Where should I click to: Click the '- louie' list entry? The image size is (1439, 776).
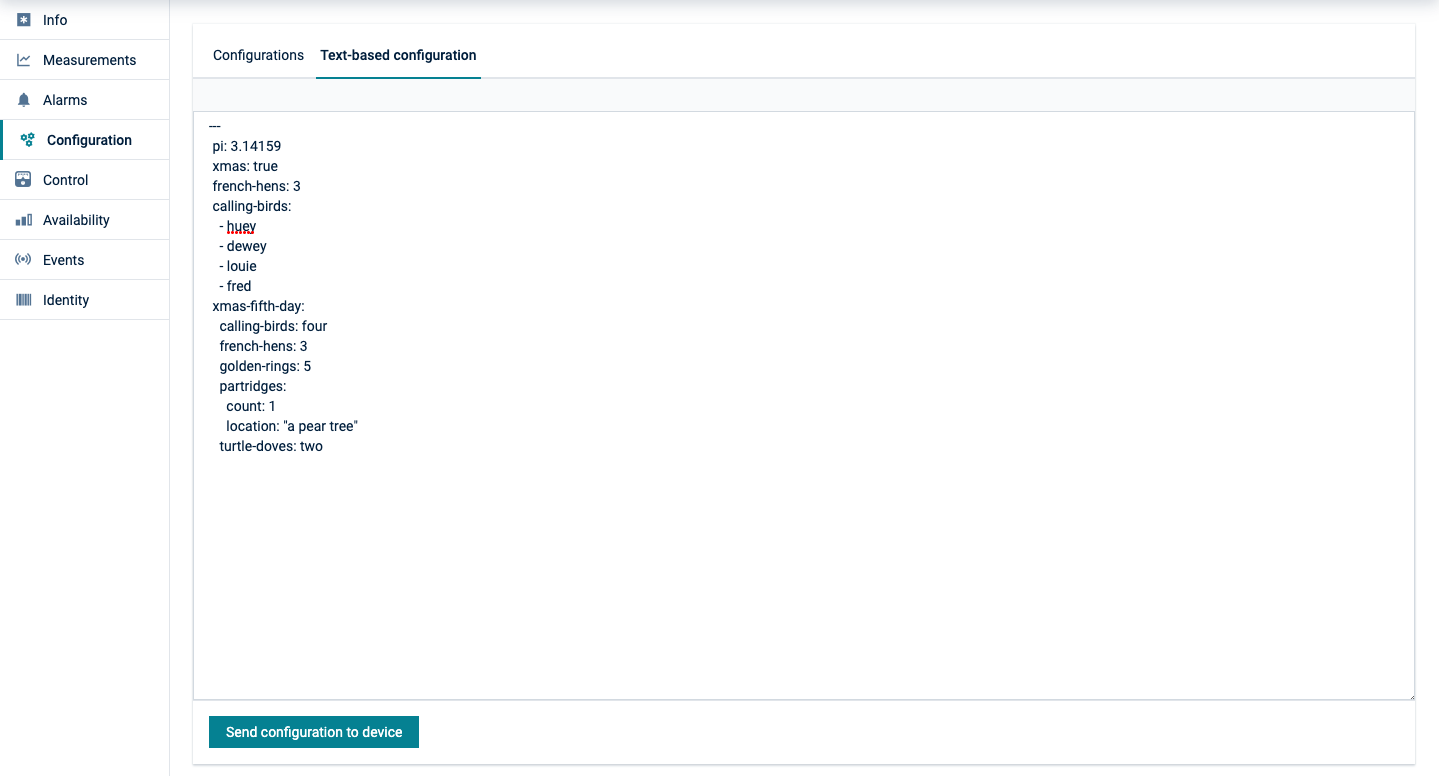(x=238, y=266)
